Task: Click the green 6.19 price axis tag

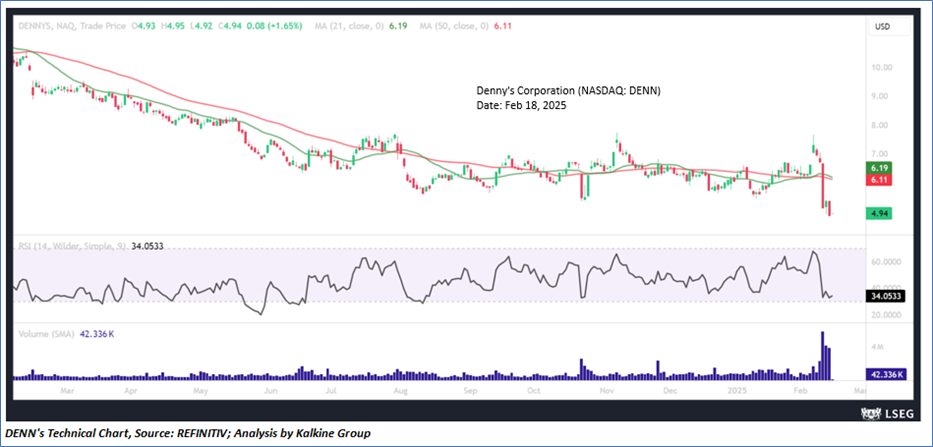Action: (878, 169)
